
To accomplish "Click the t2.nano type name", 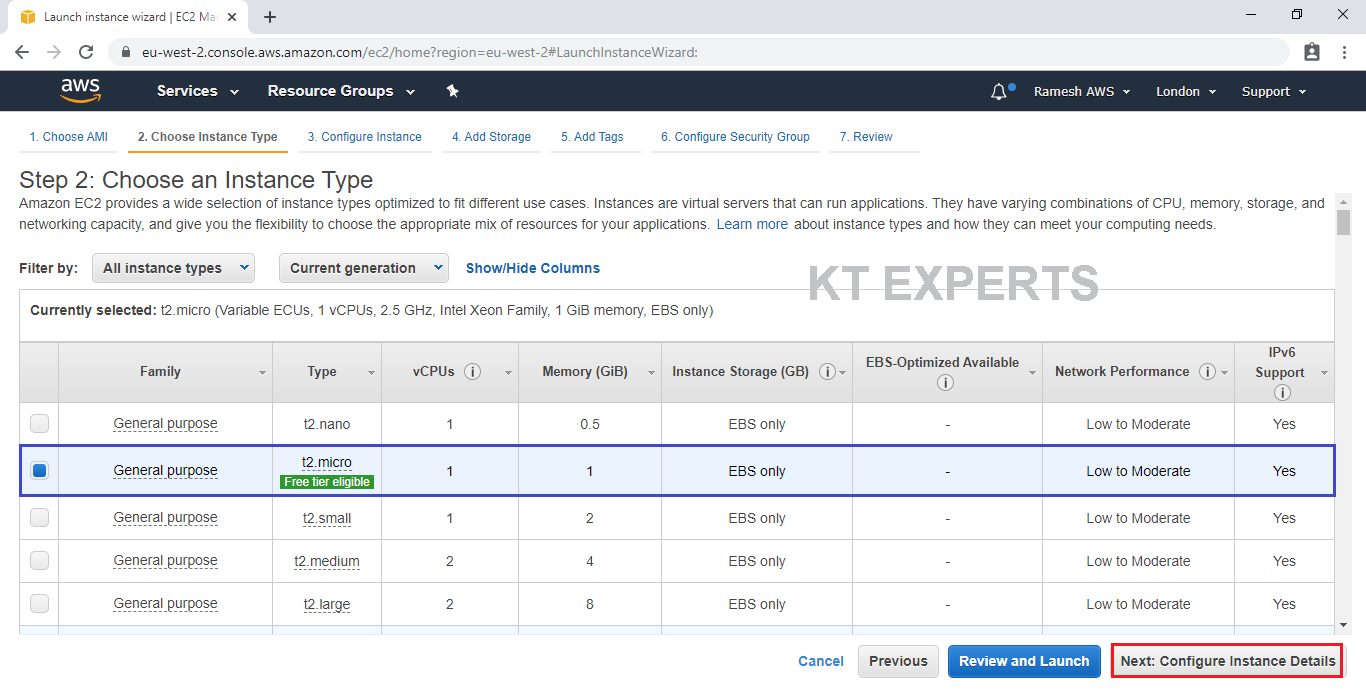I will coord(327,424).
